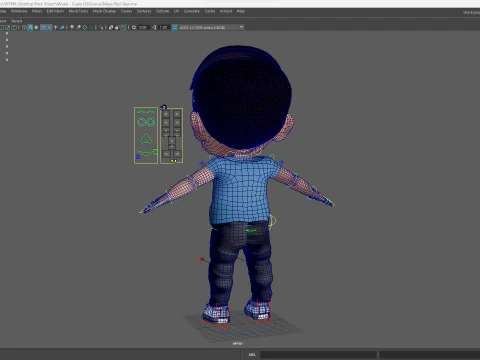Click the color space dropdown arrow
Screen dimensions: 480x360
[241, 27]
